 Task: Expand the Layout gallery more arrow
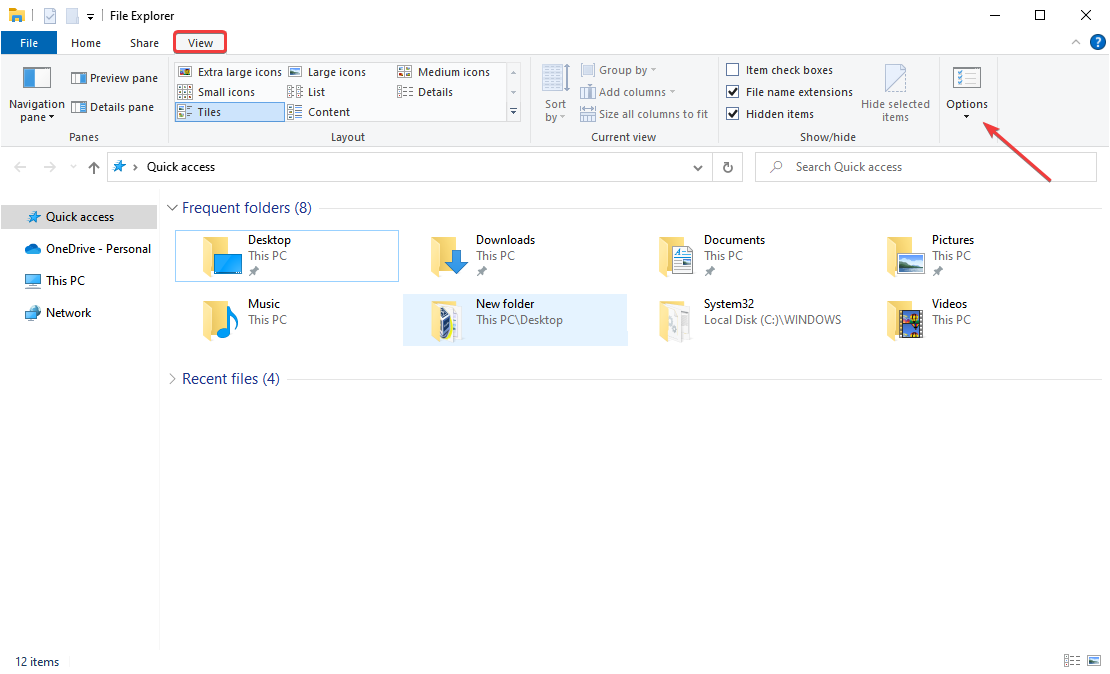(514, 112)
